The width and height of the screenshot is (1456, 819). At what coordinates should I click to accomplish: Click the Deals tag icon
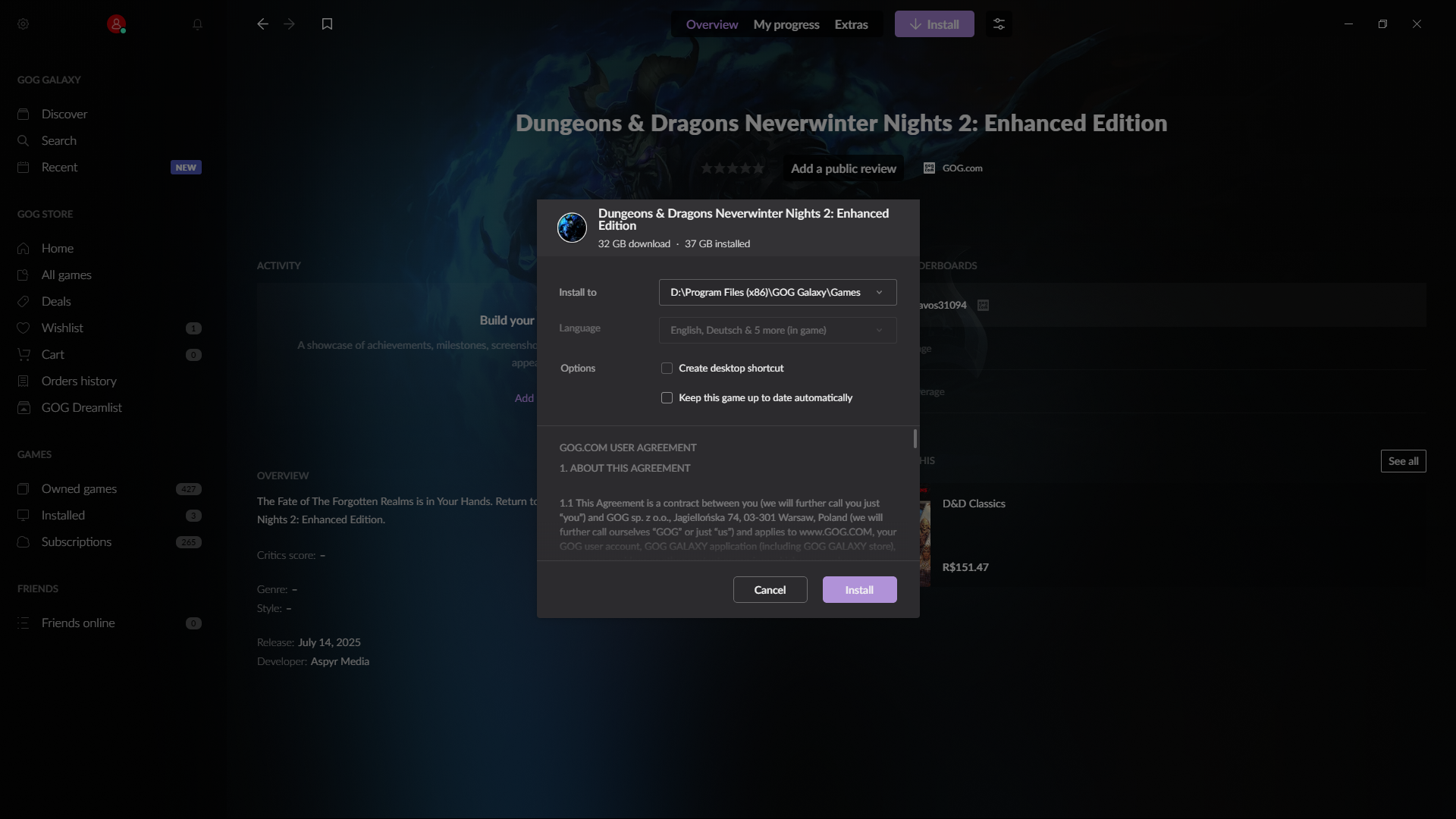pos(24,301)
